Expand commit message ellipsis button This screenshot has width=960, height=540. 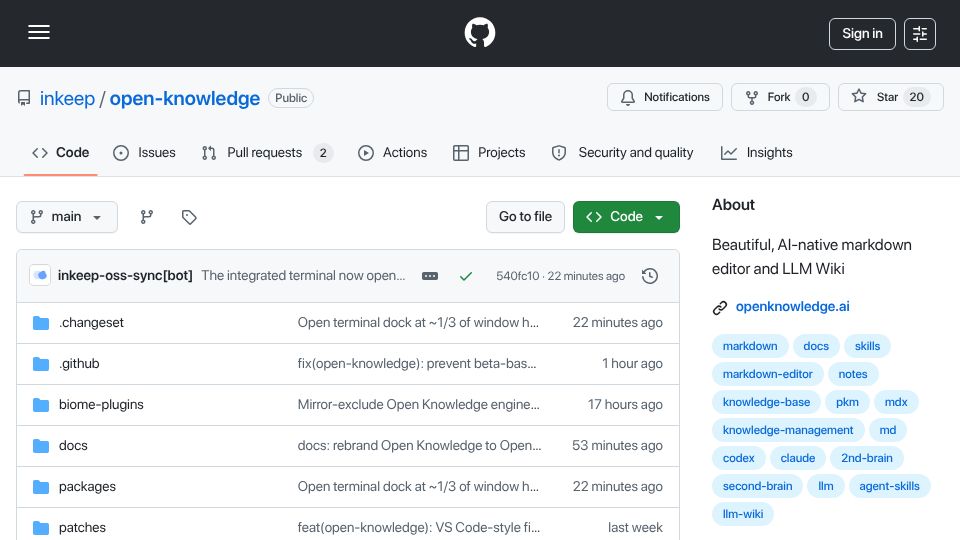tap(430, 276)
